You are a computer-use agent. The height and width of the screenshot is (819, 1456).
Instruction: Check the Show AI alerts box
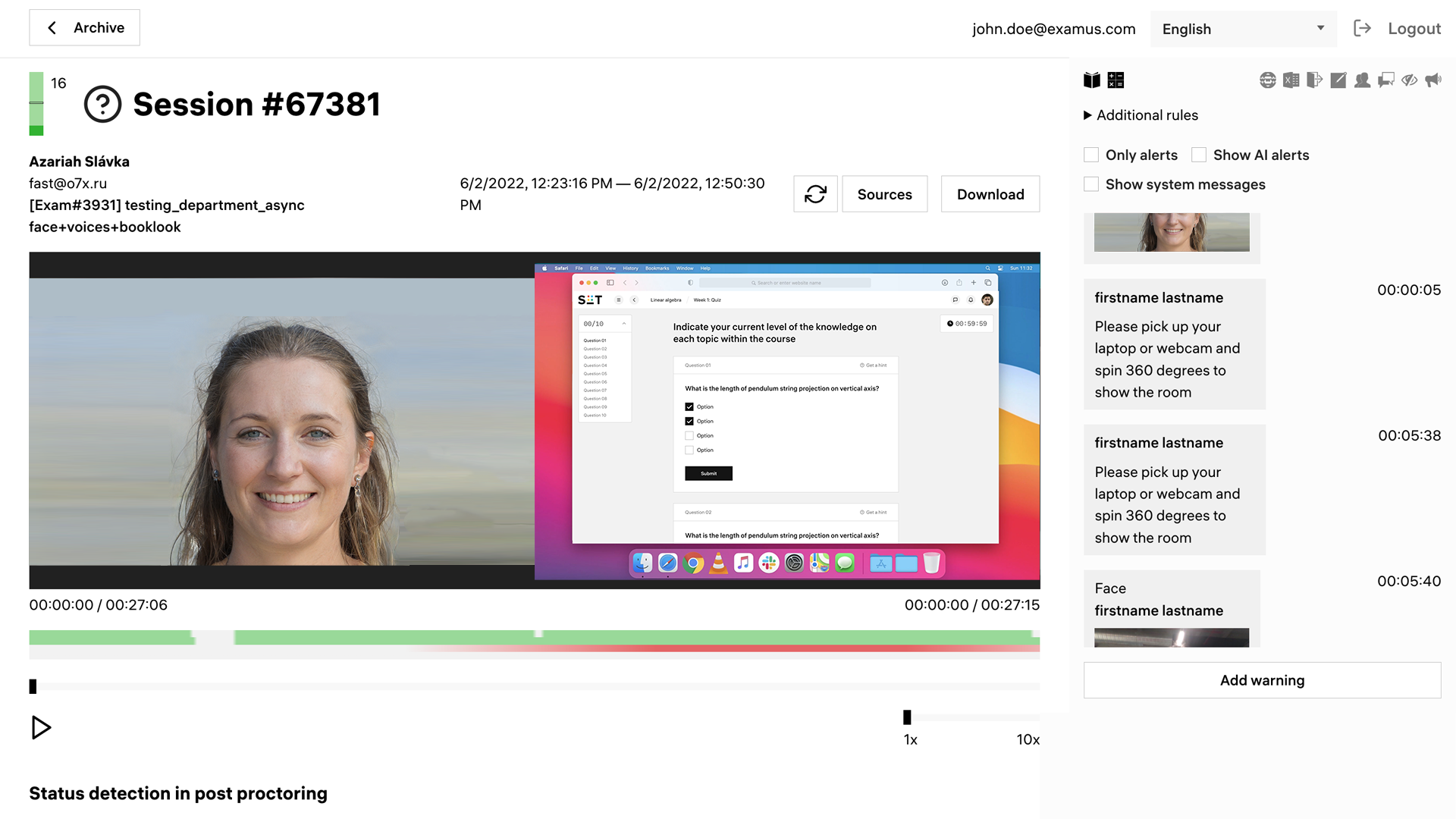click(1199, 155)
